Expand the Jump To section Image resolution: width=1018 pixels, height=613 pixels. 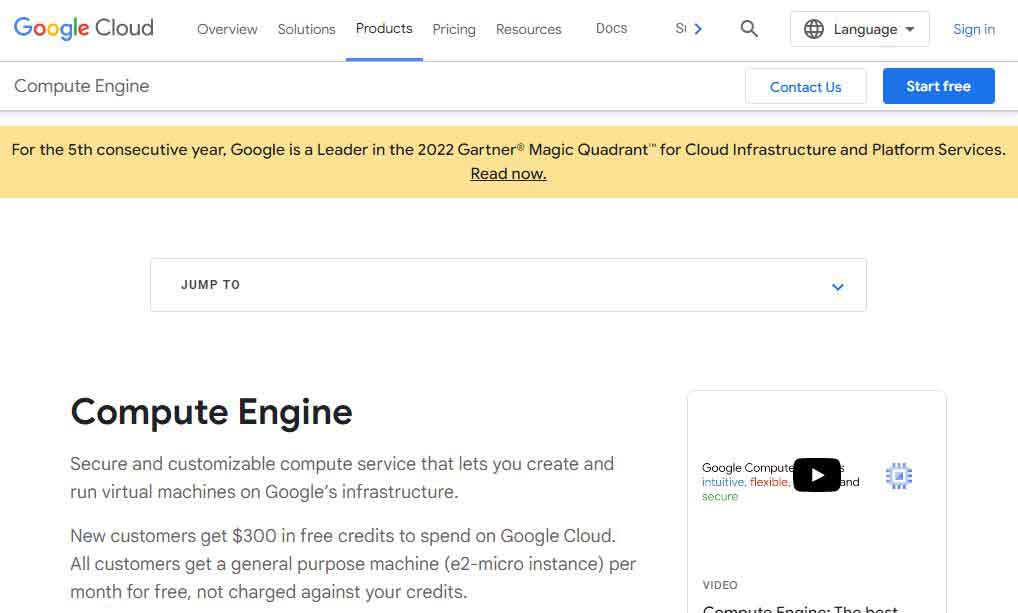[x=837, y=286]
